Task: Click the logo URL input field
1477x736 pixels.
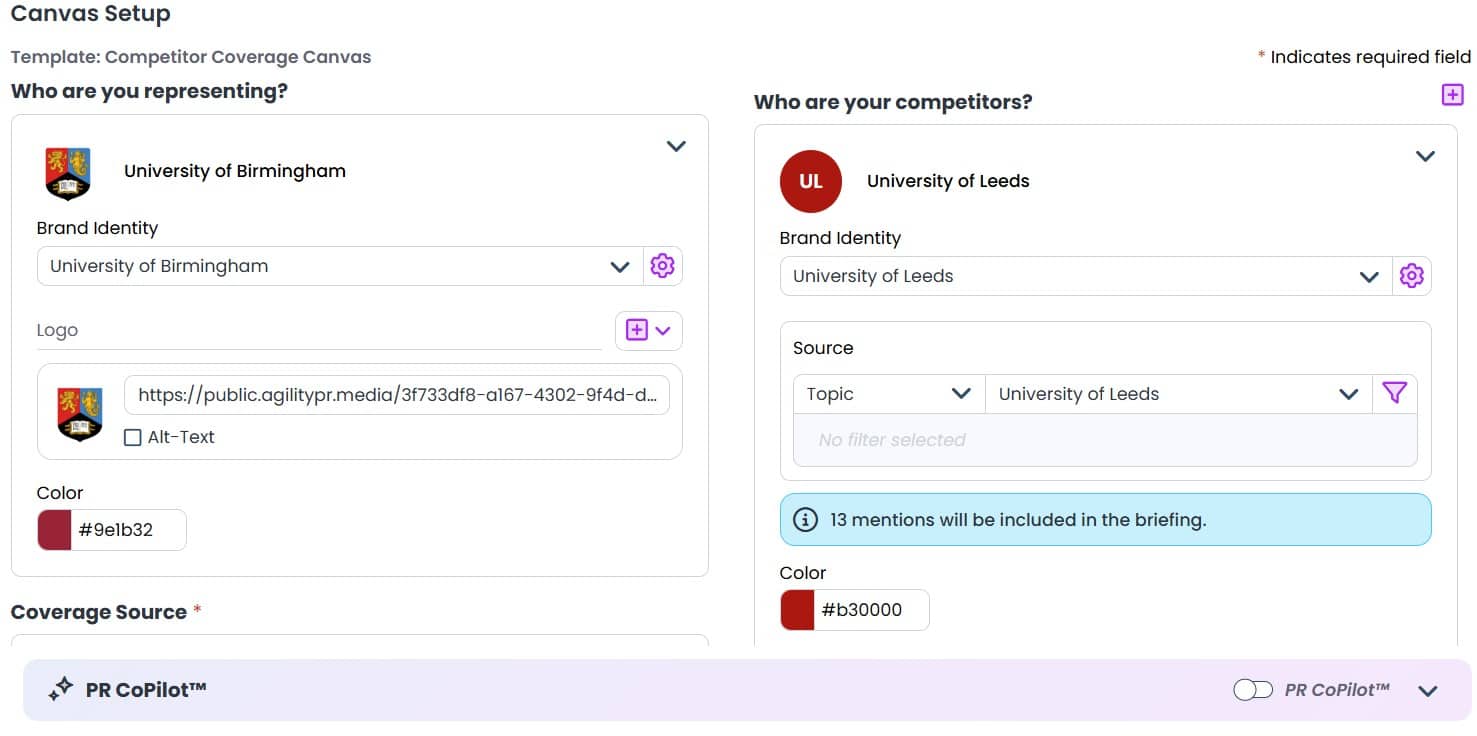Action: (x=397, y=395)
